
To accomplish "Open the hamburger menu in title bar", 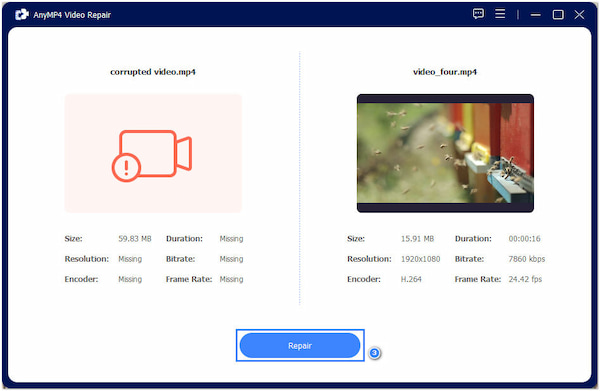I will pos(500,14).
